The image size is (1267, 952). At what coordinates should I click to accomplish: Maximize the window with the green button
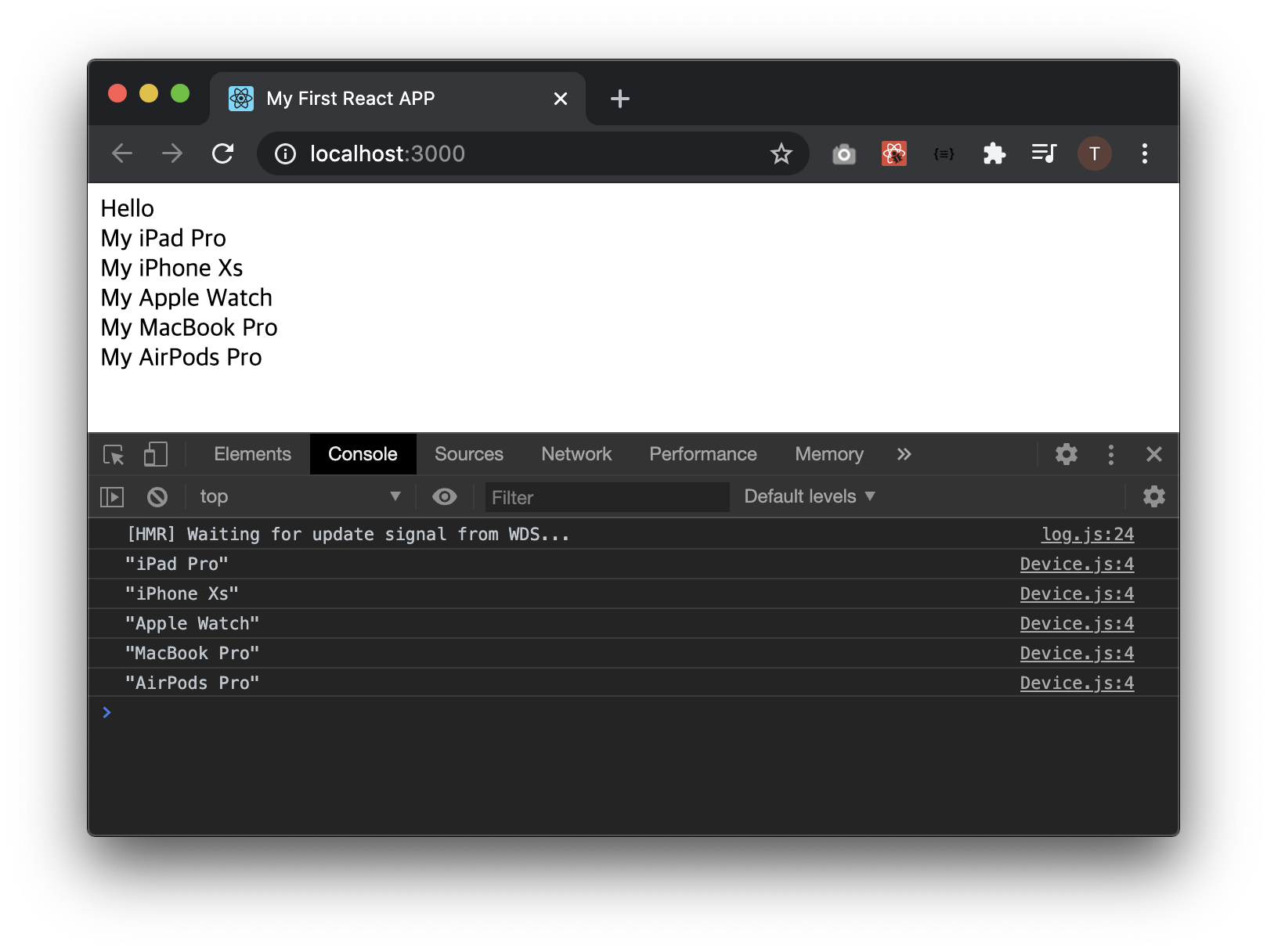pos(180,94)
